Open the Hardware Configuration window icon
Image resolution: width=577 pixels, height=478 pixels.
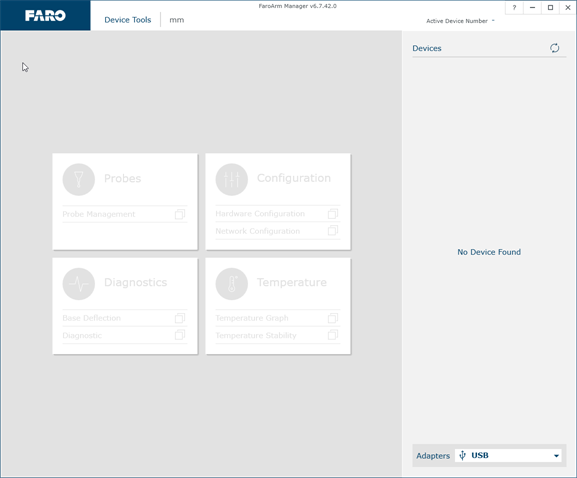[333, 214]
